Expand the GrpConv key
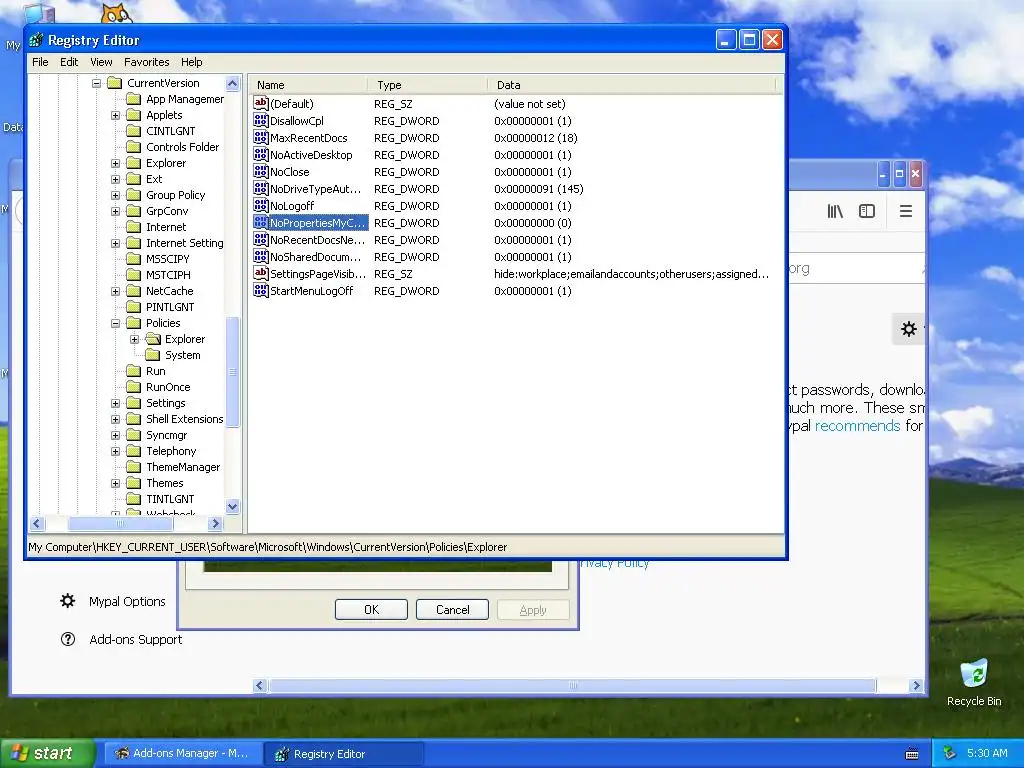The width and height of the screenshot is (1024, 768). (x=116, y=211)
